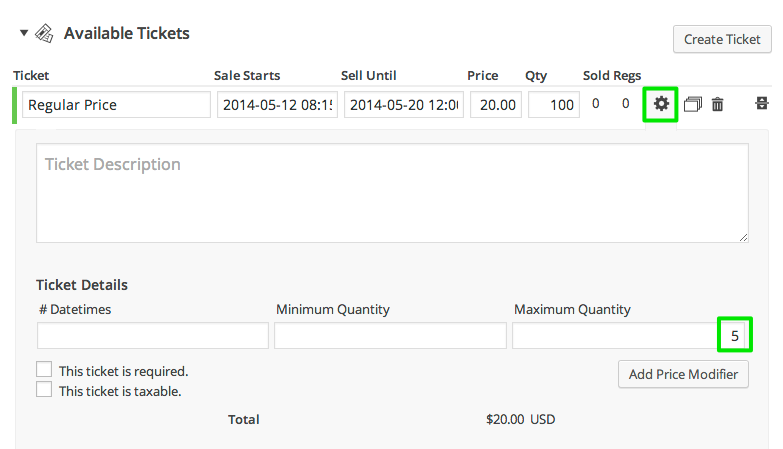
Task: Click the ticket name field "Regular Price"
Action: click(x=116, y=105)
